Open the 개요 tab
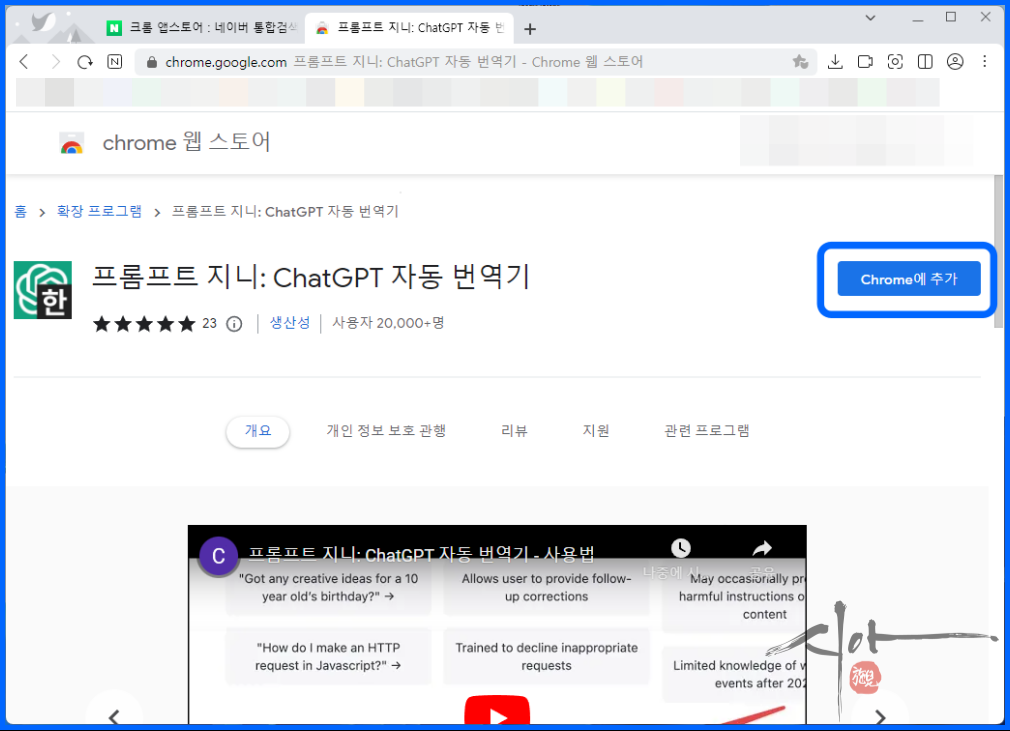This screenshot has height=731, width=1010. (258, 431)
